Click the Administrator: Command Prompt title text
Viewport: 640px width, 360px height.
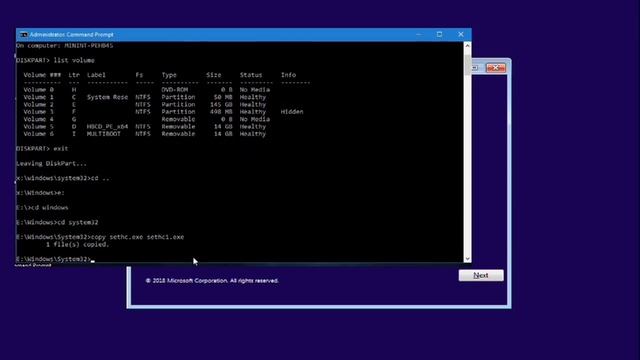point(71,35)
